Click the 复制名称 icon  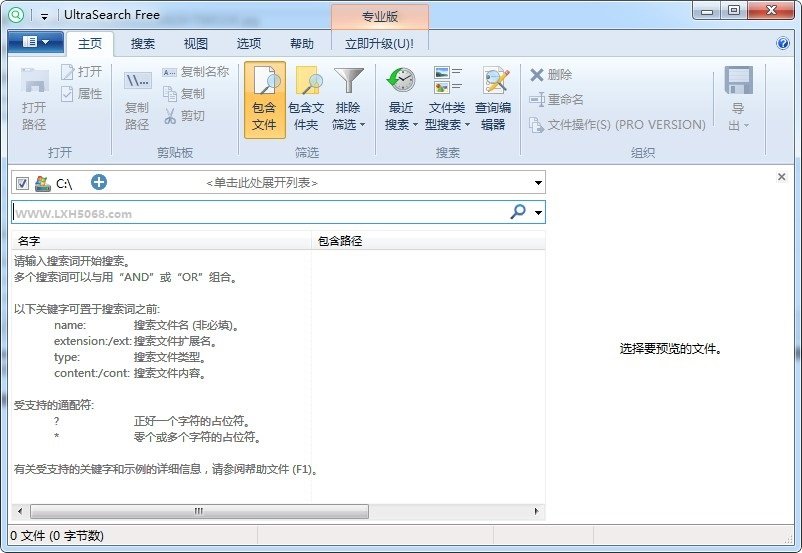coord(169,72)
